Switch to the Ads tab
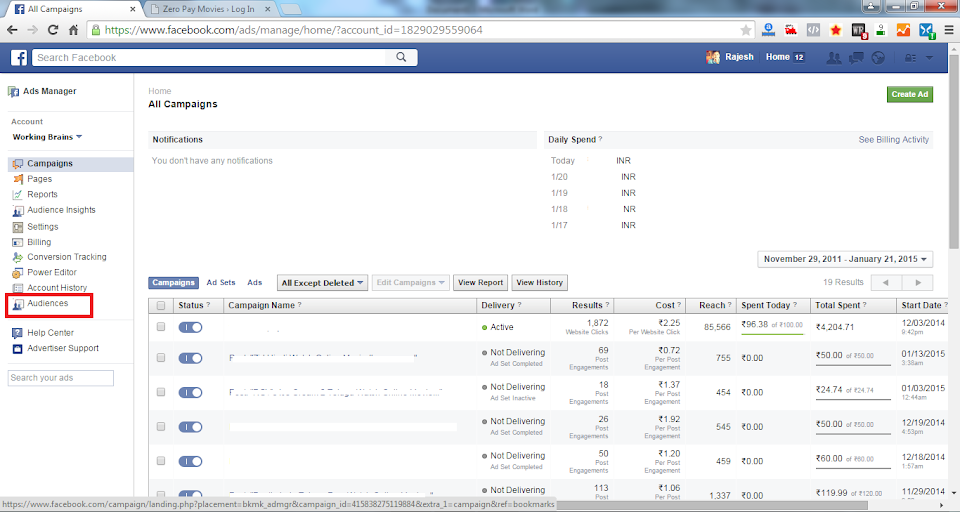Image resolution: width=960 pixels, height=512 pixels. pyautogui.click(x=255, y=282)
